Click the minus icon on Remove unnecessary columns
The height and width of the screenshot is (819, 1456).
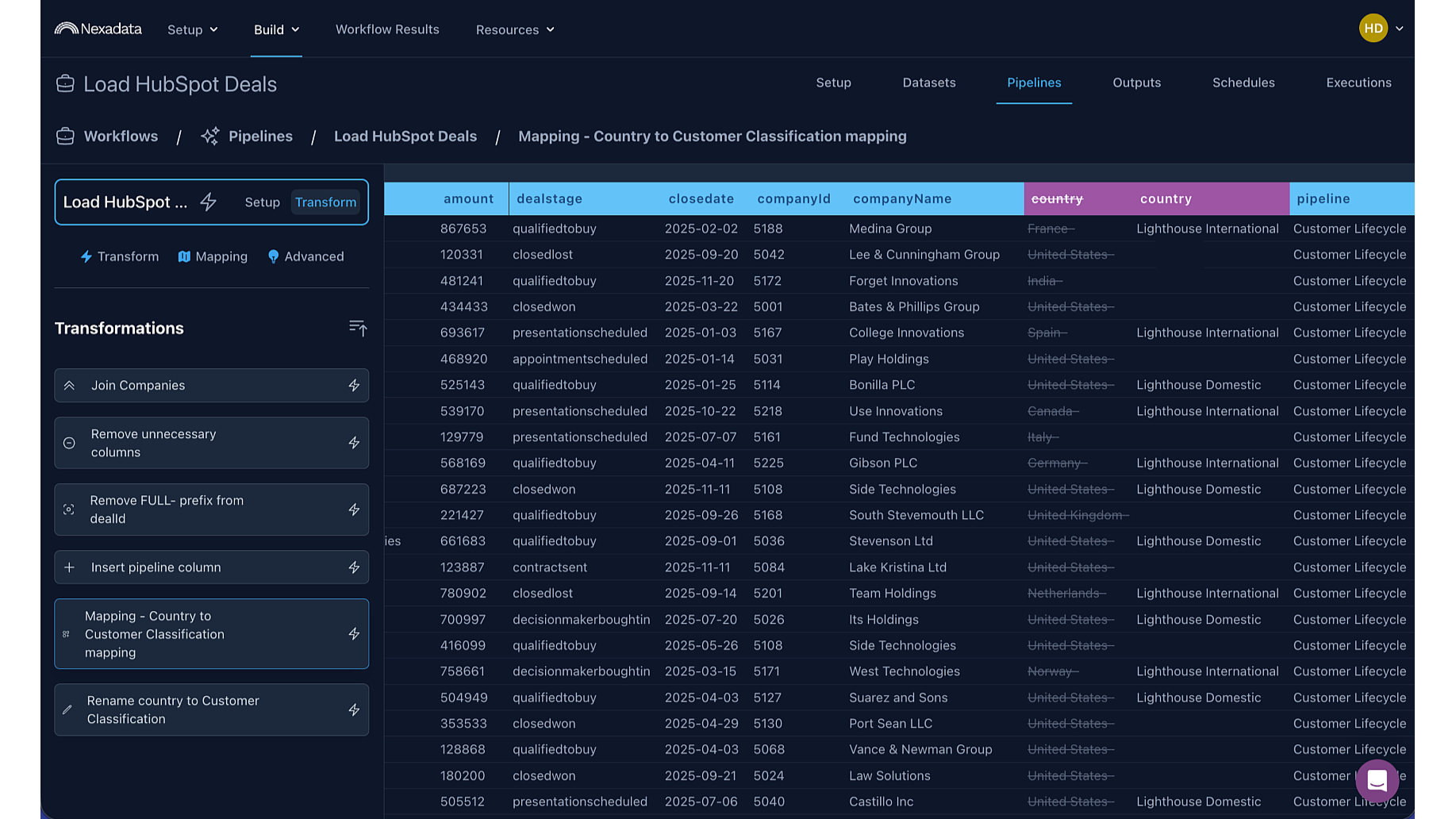69,443
